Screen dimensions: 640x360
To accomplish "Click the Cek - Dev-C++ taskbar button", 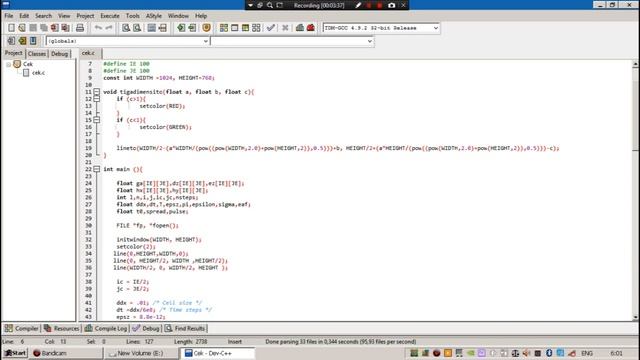I will [218, 353].
